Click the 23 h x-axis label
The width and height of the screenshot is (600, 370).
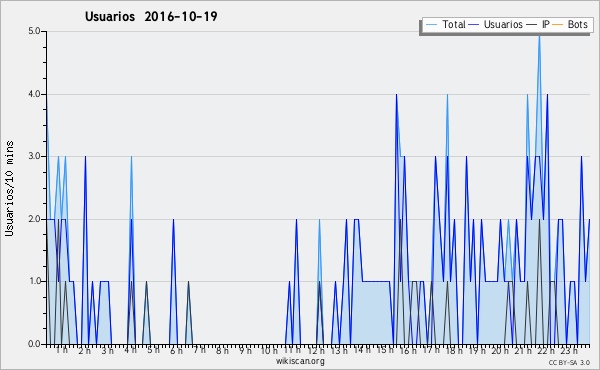coord(569,350)
